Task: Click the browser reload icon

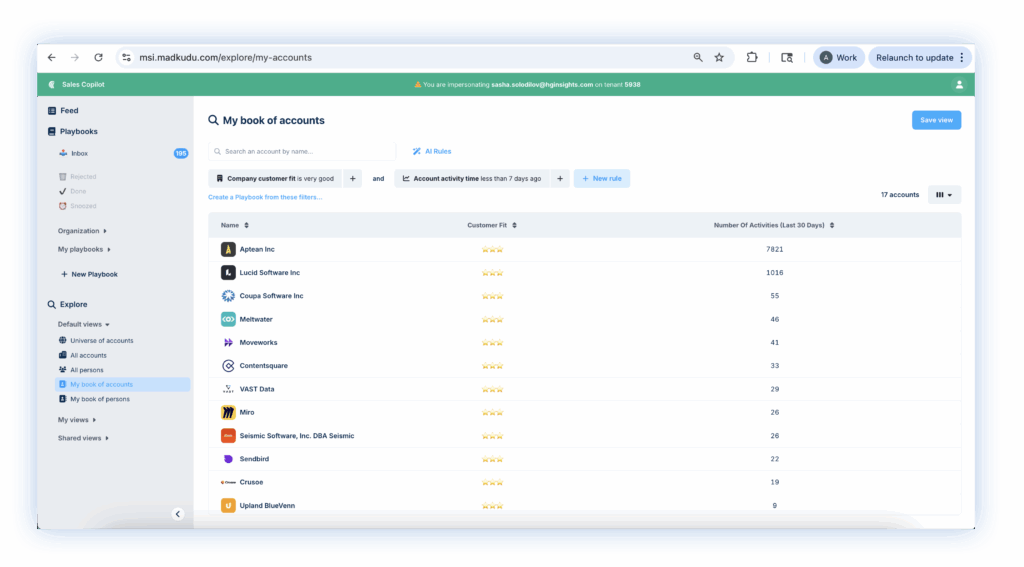Action: pyautogui.click(x=98, y=58)
